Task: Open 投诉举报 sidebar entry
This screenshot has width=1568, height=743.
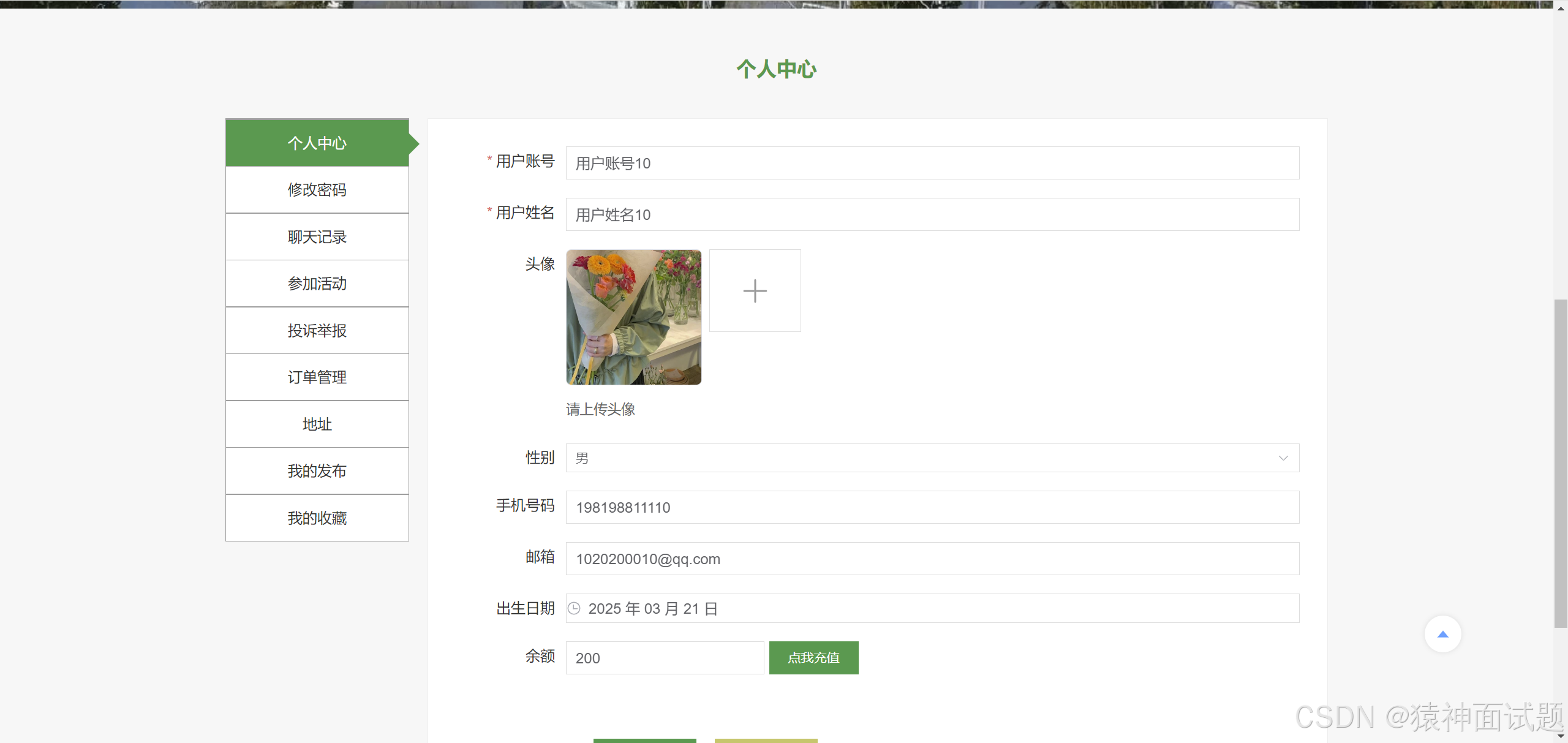Action: [x=317, y=331]
